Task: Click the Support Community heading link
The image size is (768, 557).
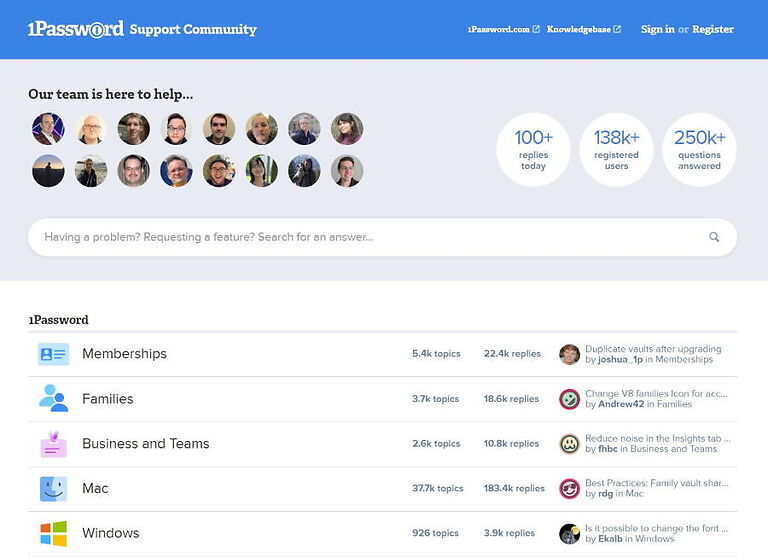Action: 193,29
